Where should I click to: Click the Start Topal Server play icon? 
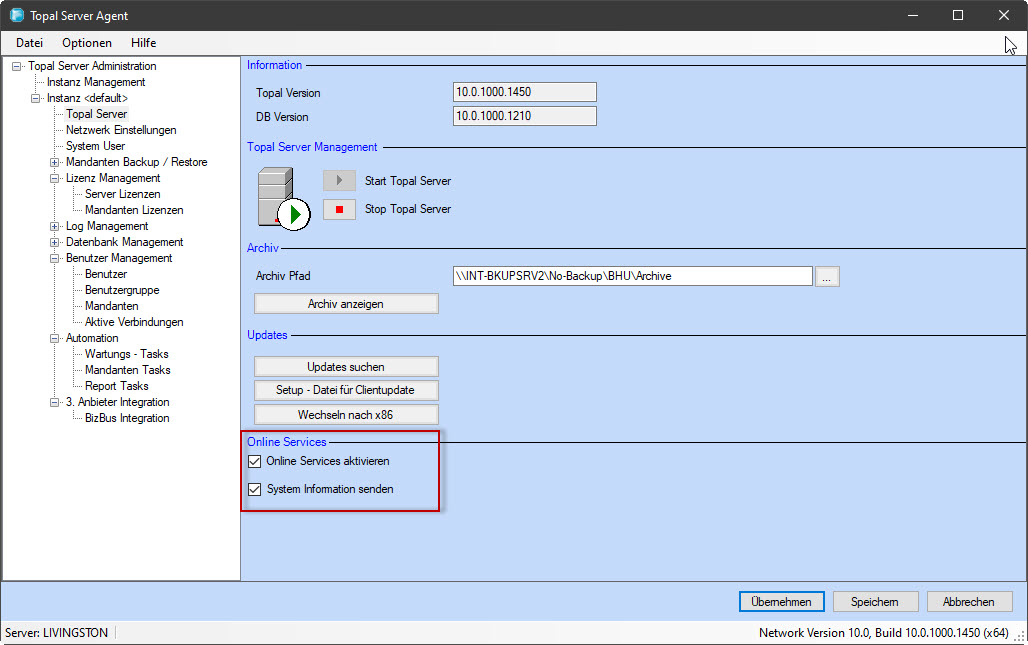[x=339, y=181]
